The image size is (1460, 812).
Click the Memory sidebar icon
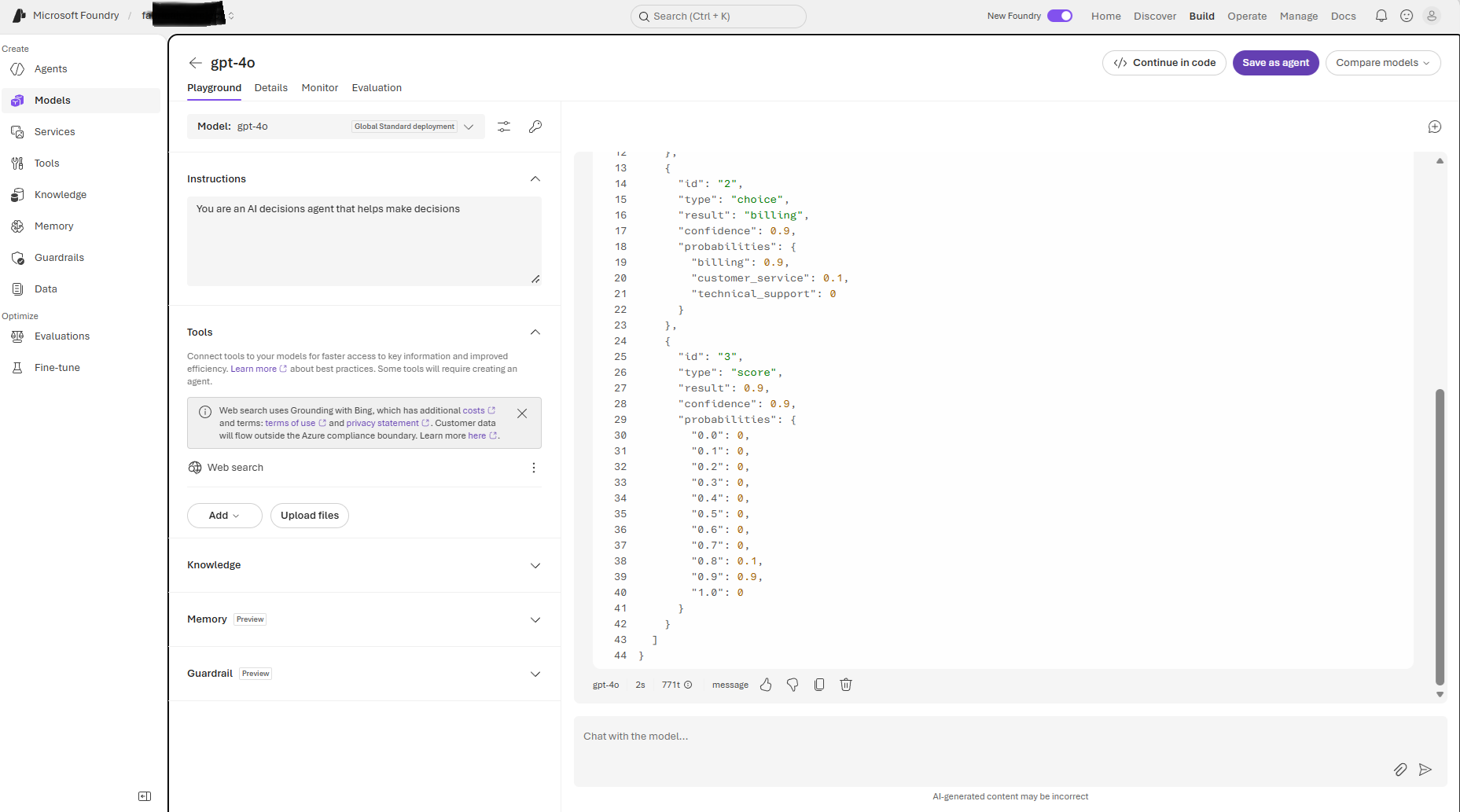click(17, 226)
